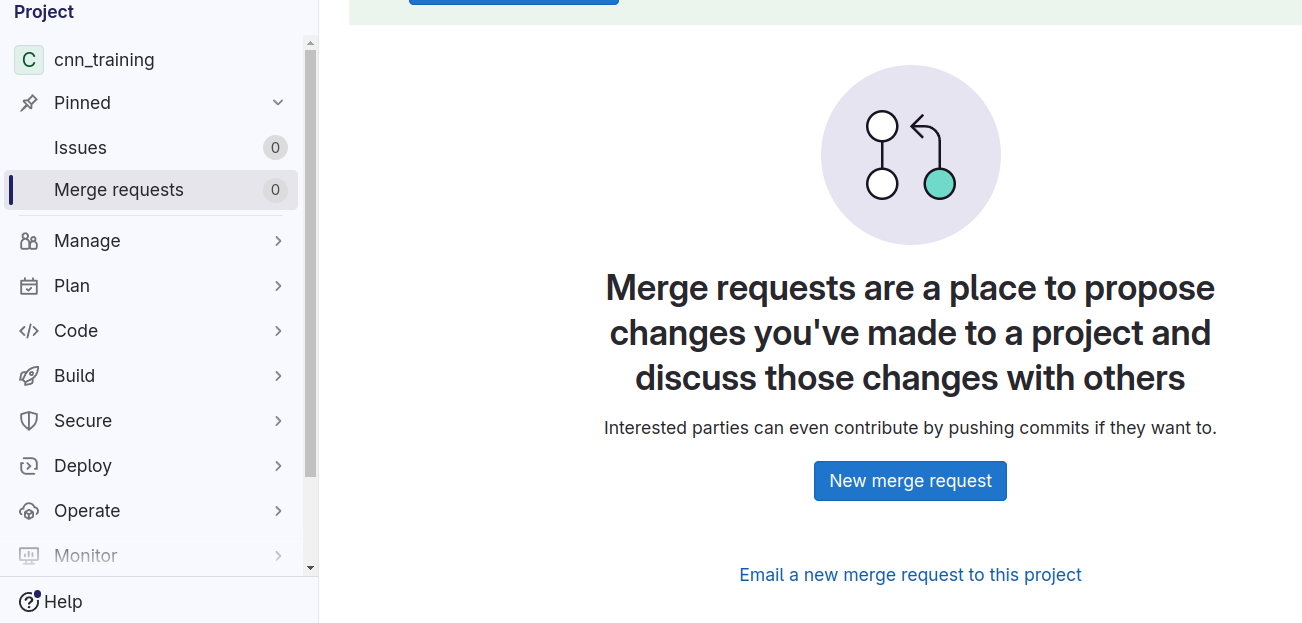Click the cnn_training project avatar
The image size is (1302, 623).
point(29,60)
